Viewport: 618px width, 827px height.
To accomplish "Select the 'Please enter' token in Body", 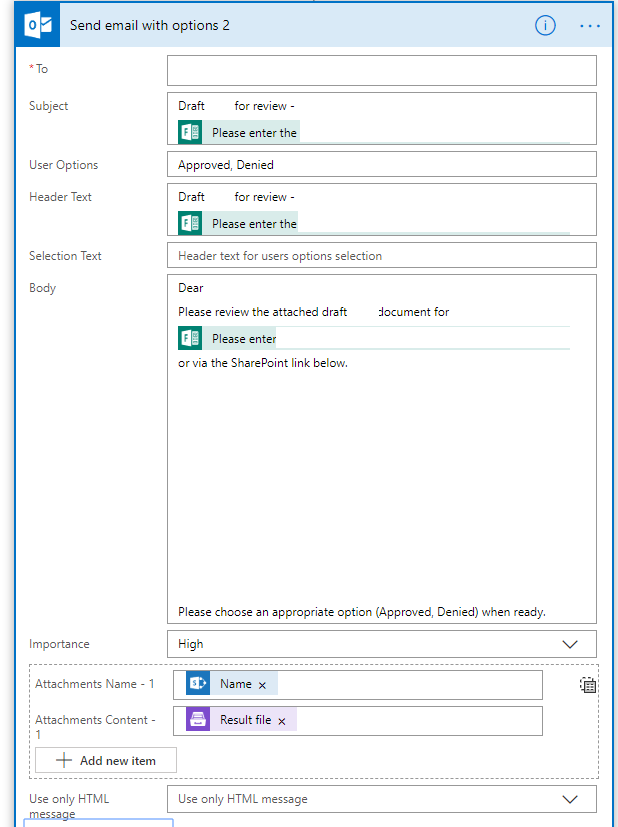I will tap(227, 338).
